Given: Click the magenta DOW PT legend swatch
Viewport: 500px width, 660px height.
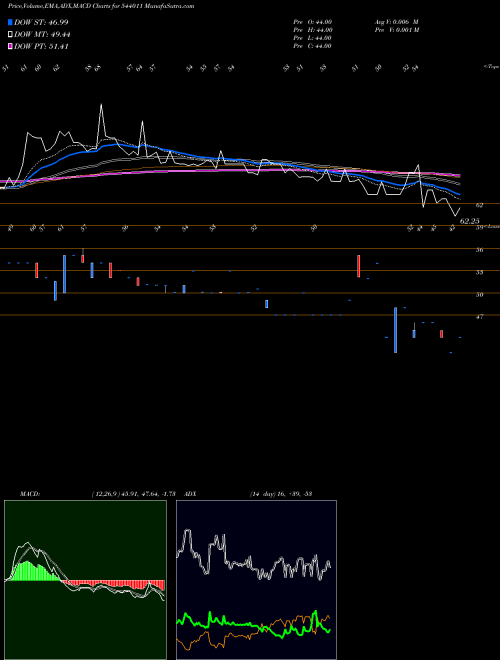Looking at the screenshot, I should coord(10,47).
